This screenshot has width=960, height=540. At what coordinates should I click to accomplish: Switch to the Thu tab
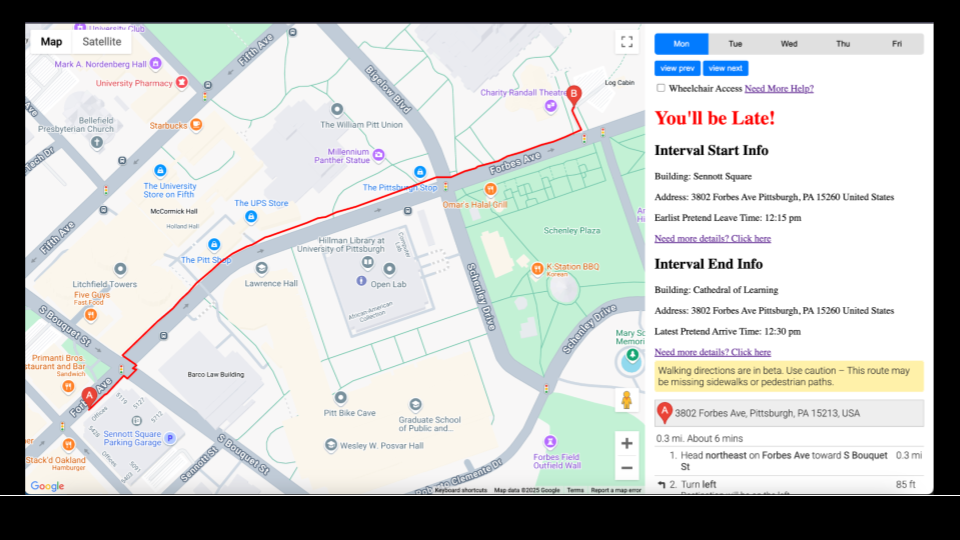point(843,44)
